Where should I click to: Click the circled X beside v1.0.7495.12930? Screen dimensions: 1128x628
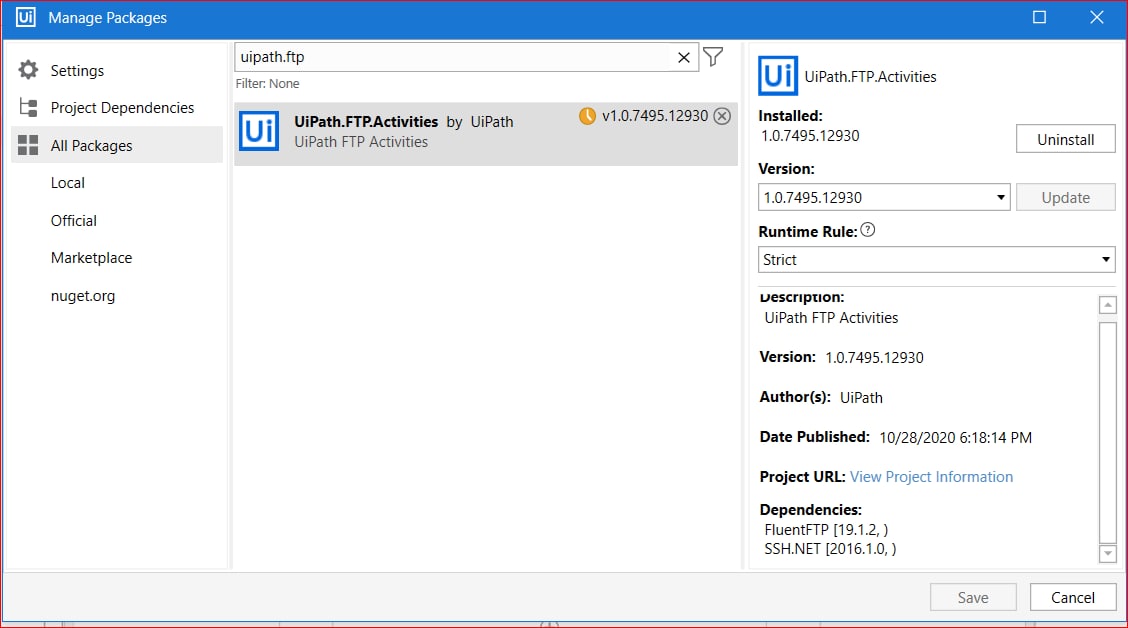tap(722, 116)
